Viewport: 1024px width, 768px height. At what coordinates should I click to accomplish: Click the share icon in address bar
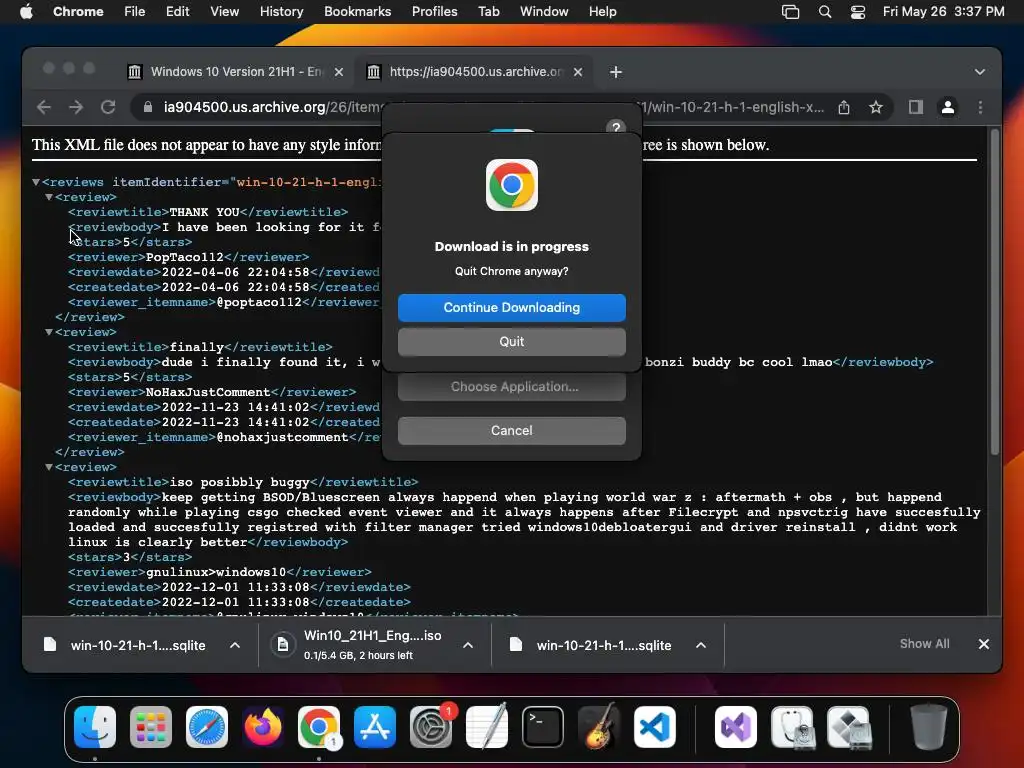click(844, 107)
